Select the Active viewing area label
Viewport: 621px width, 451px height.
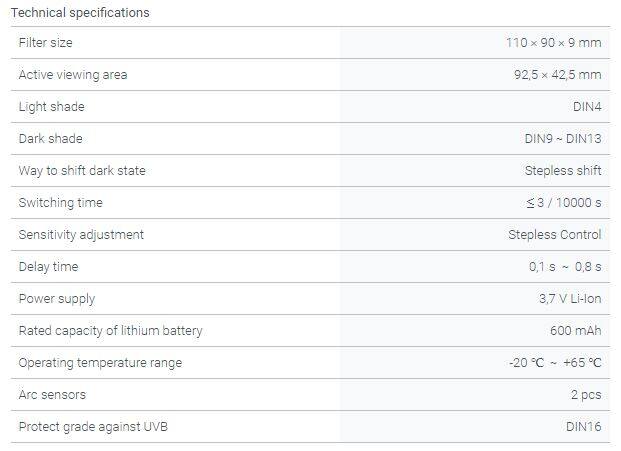pos(73,75)
